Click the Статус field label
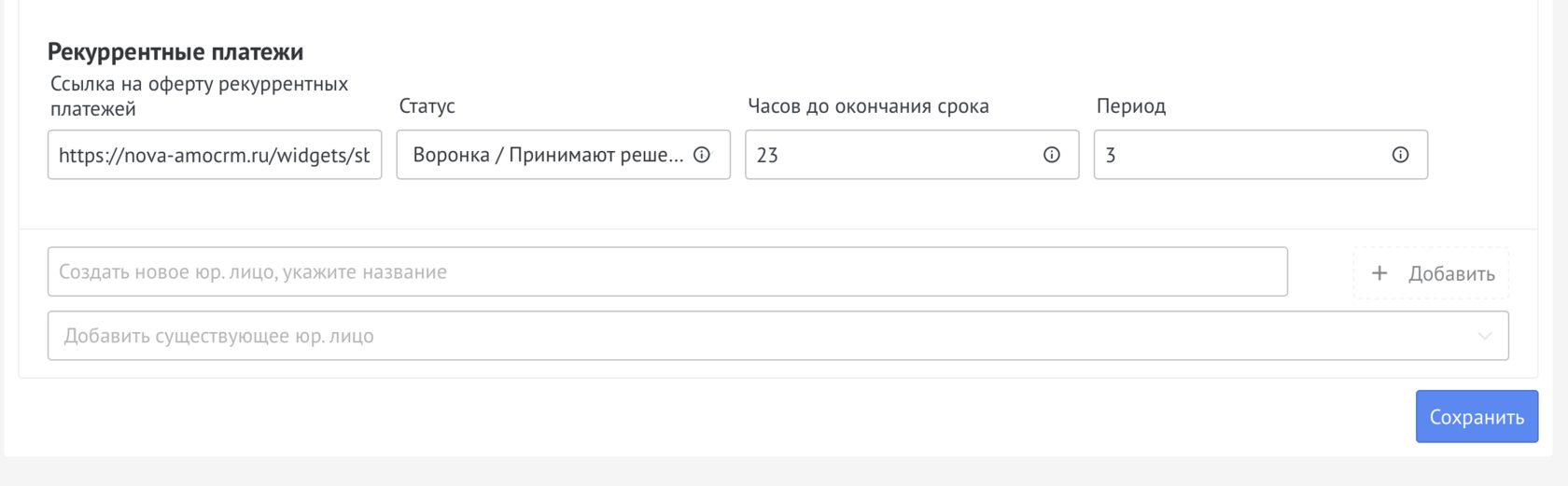1568x486 pixels. point(427,106)
